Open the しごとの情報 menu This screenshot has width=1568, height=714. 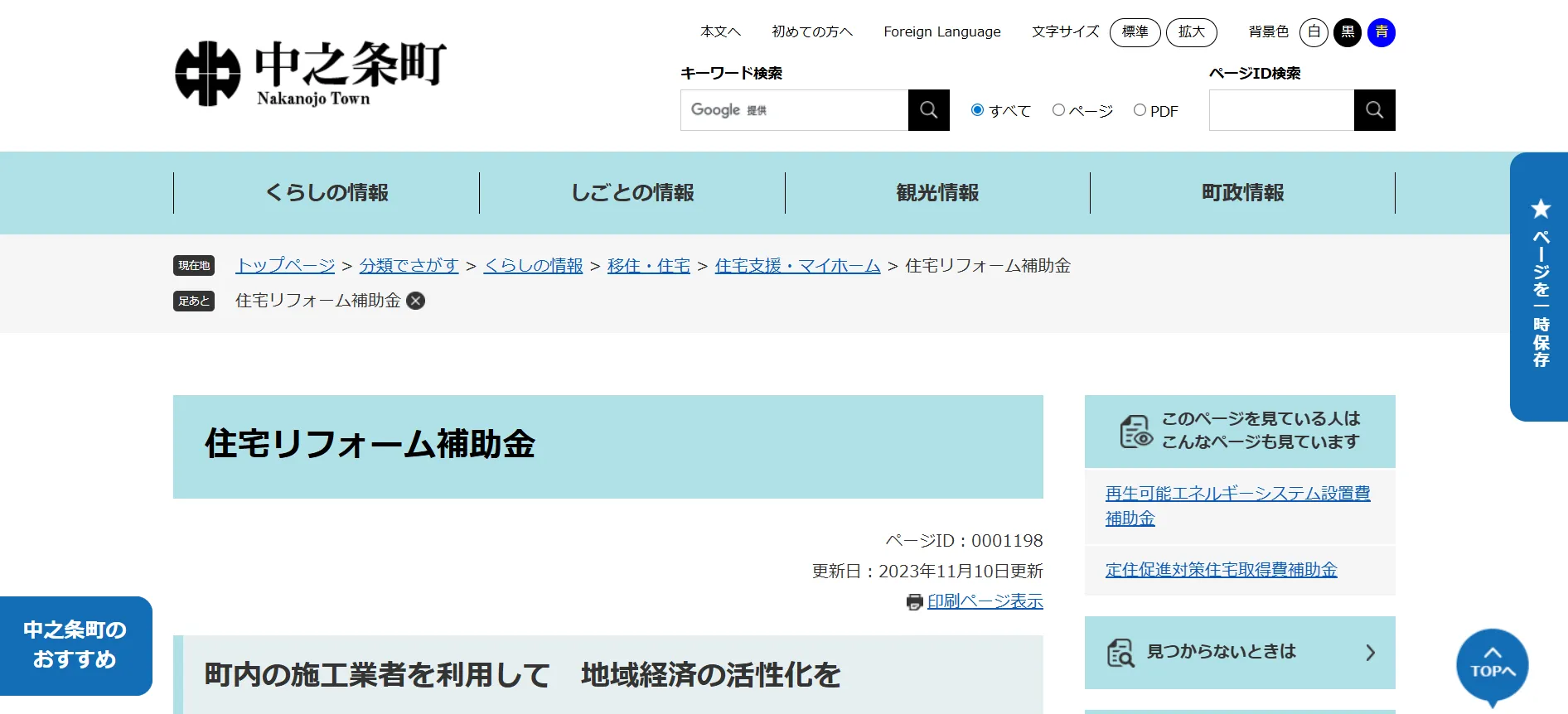pyautogui.click(x=632, y=193)
